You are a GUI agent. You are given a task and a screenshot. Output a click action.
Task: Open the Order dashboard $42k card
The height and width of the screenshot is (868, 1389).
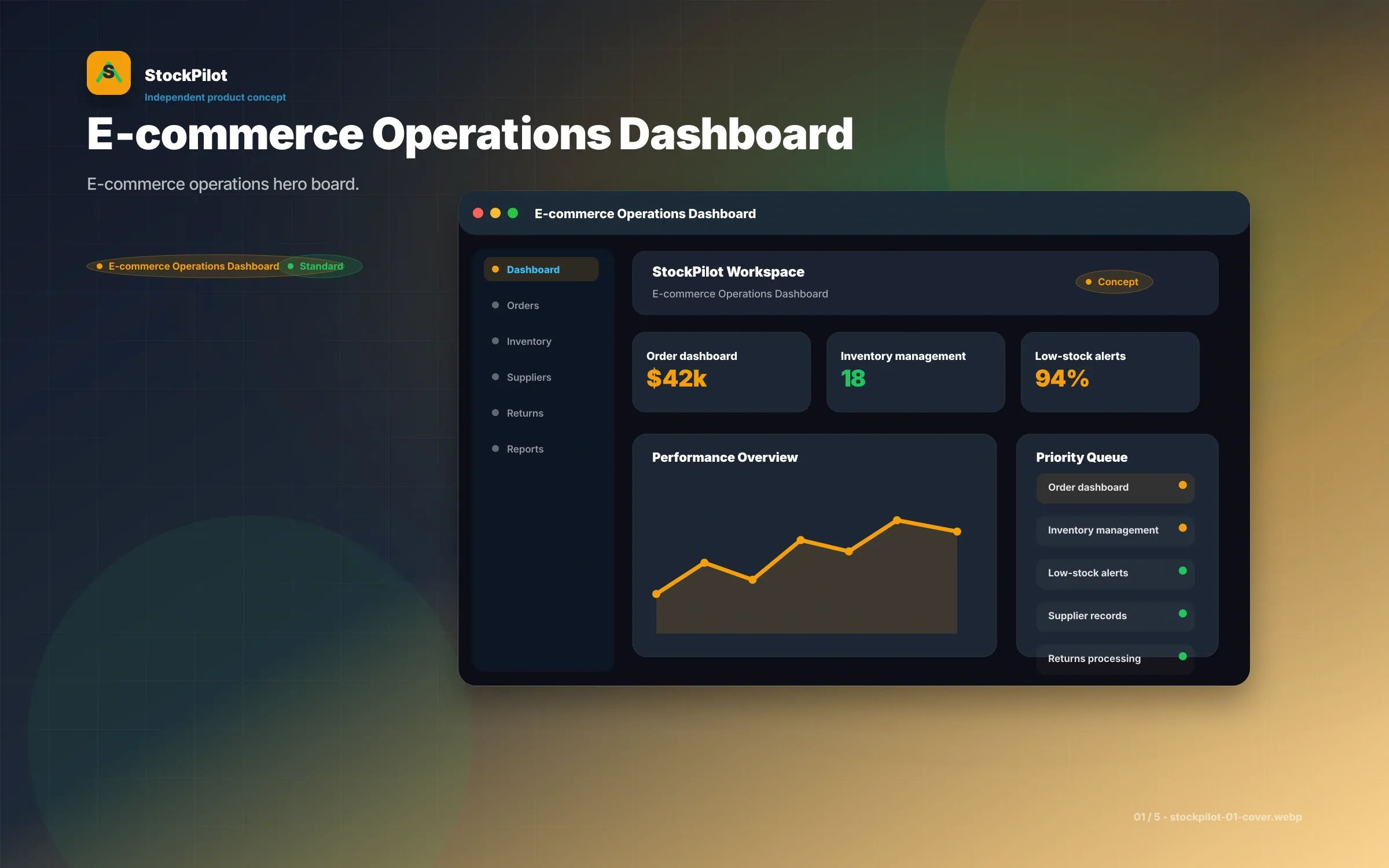721,372
